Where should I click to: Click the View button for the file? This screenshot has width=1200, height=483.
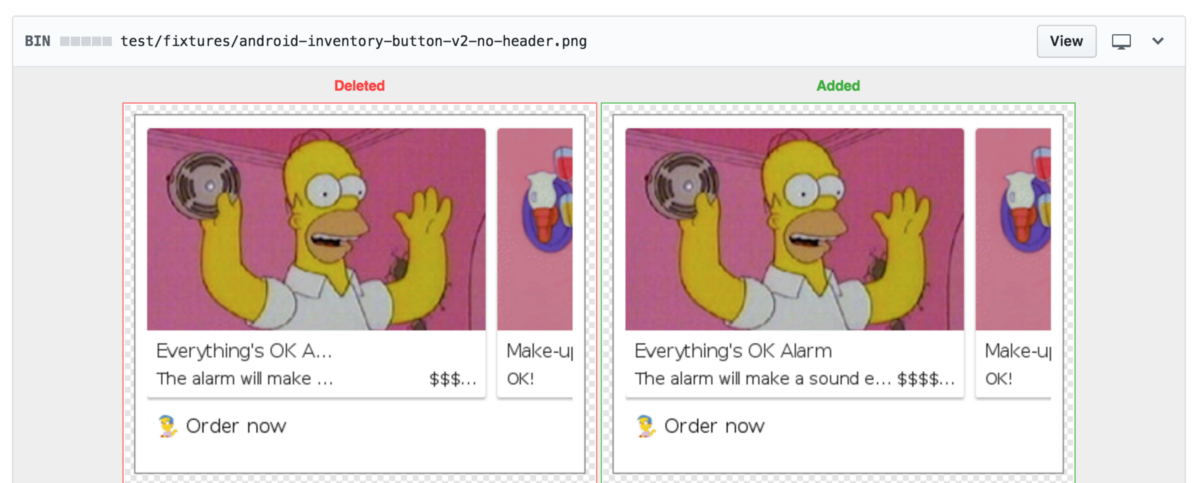1066,41
